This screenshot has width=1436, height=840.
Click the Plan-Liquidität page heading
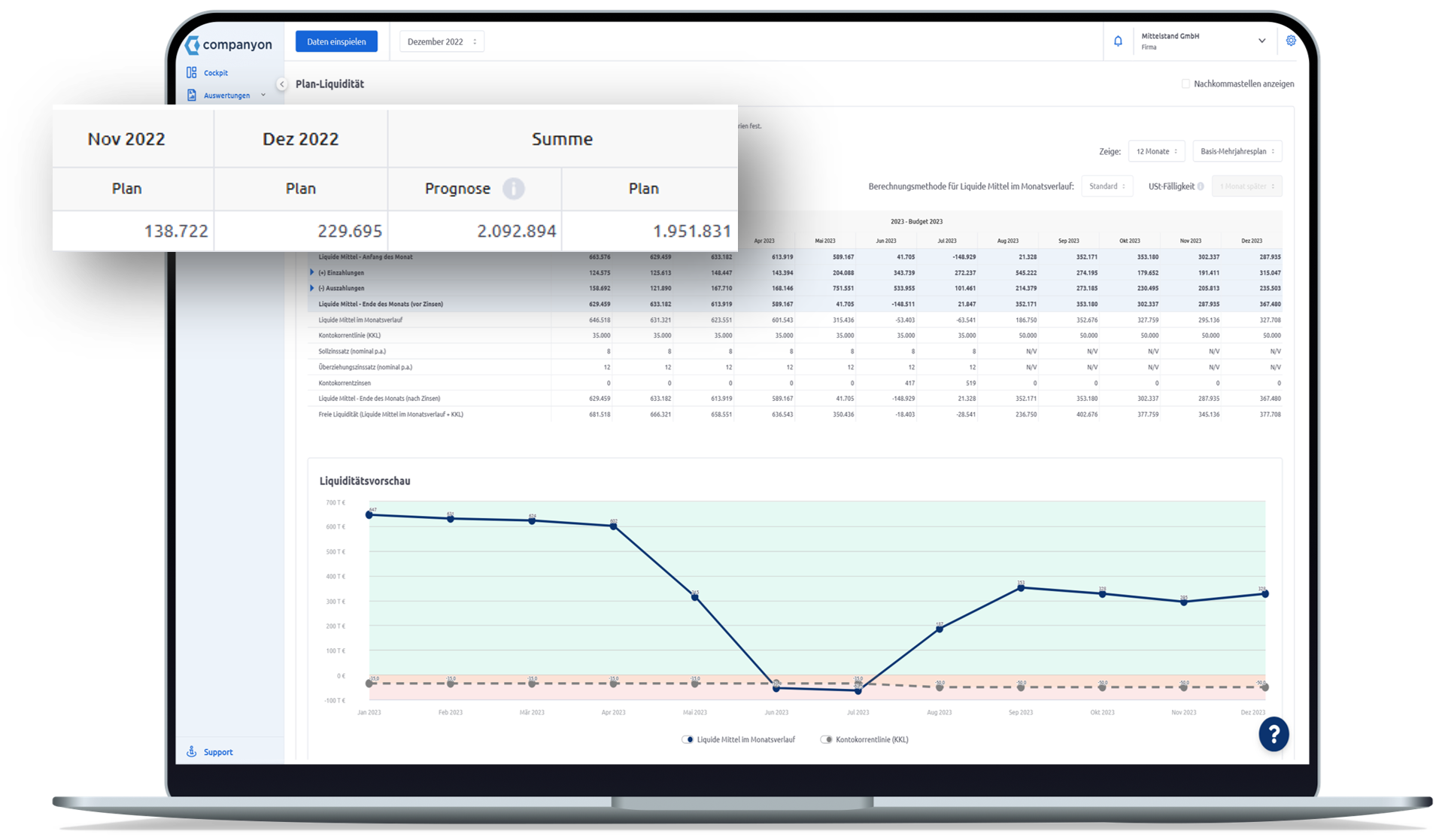[x=329, y=83]
